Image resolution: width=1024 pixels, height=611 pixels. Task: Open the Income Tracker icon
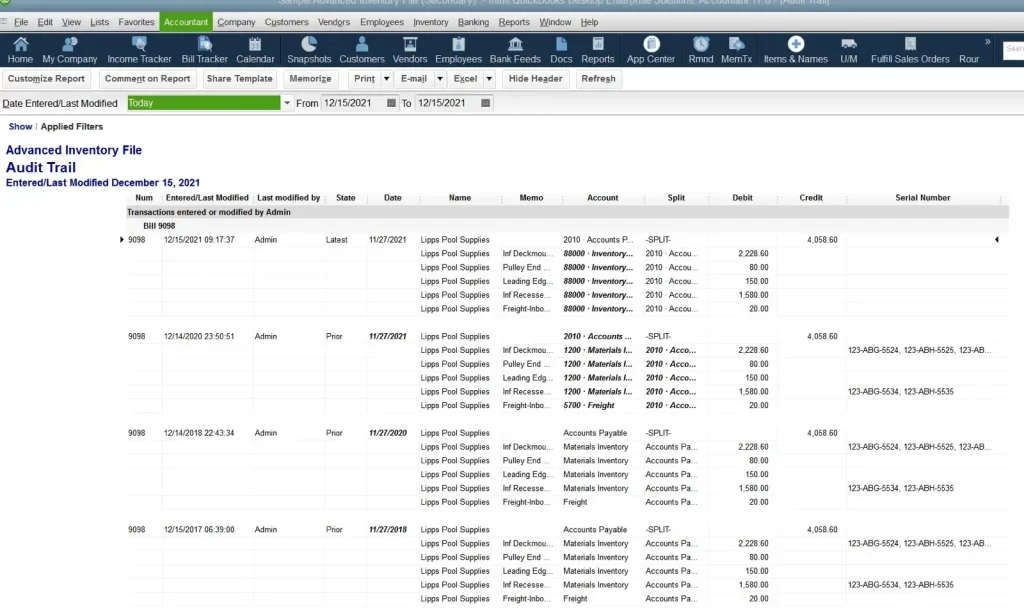[139, 50]
